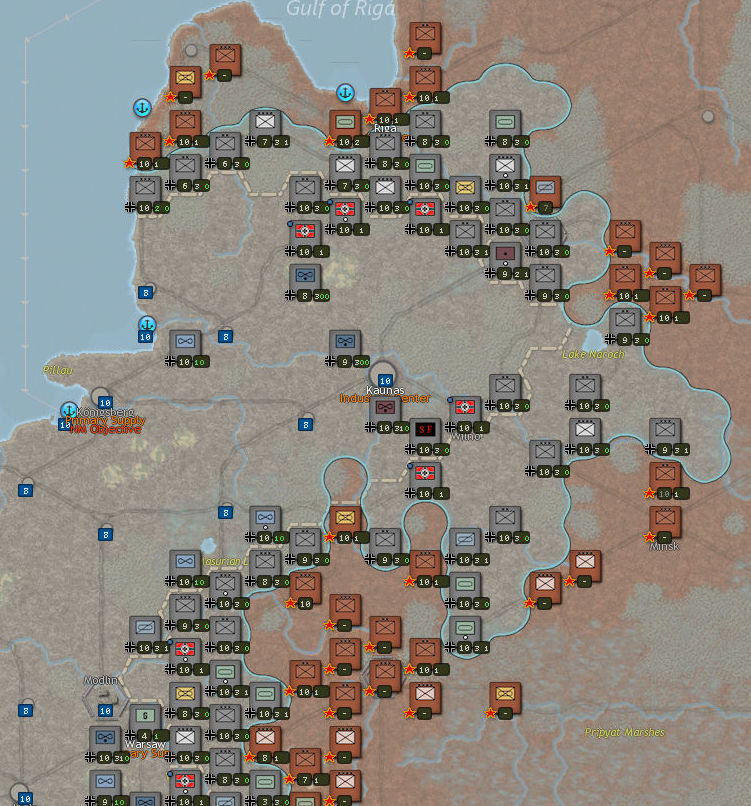The width and height of the screenshot is (751, 806).
Task: Select the Soviet white-symbol counter showing 8 1
Action: point(265,737)
